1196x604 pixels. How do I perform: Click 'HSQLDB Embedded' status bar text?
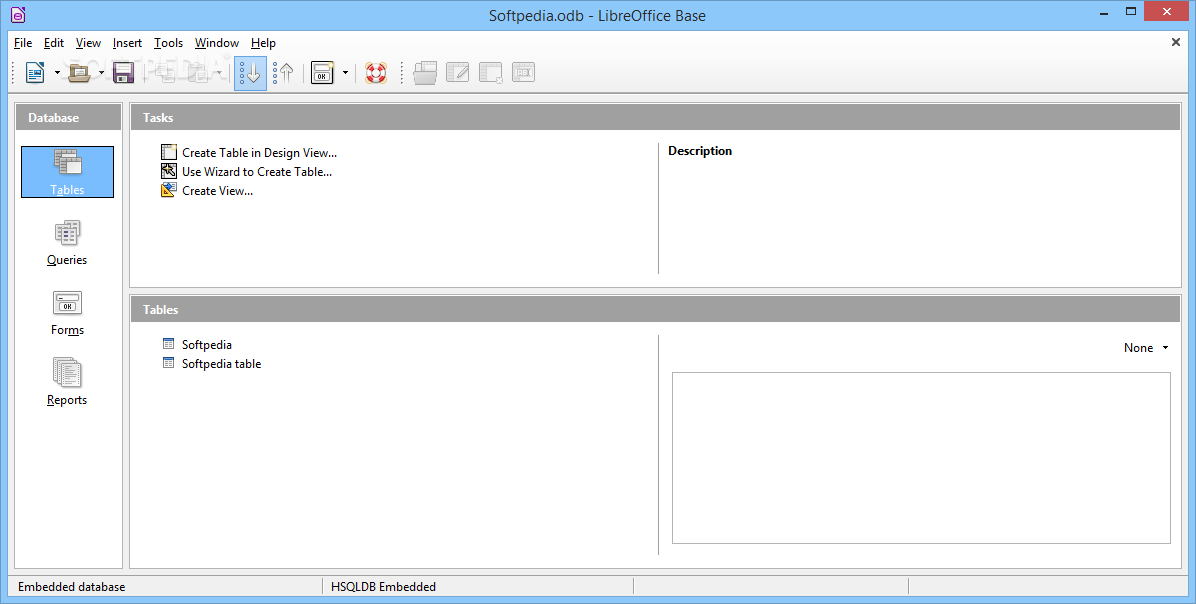coord(384,586)
